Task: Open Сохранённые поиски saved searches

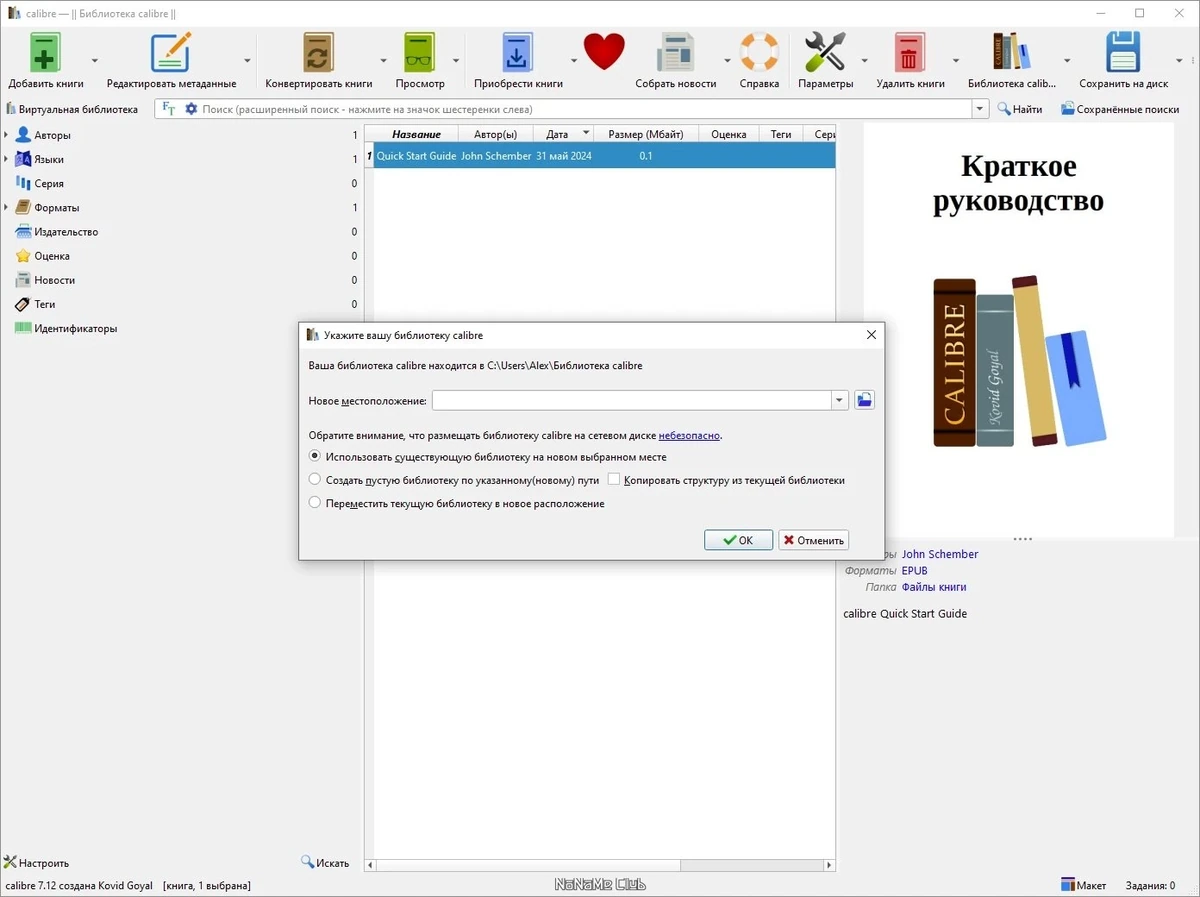Action: point(1120,109)
